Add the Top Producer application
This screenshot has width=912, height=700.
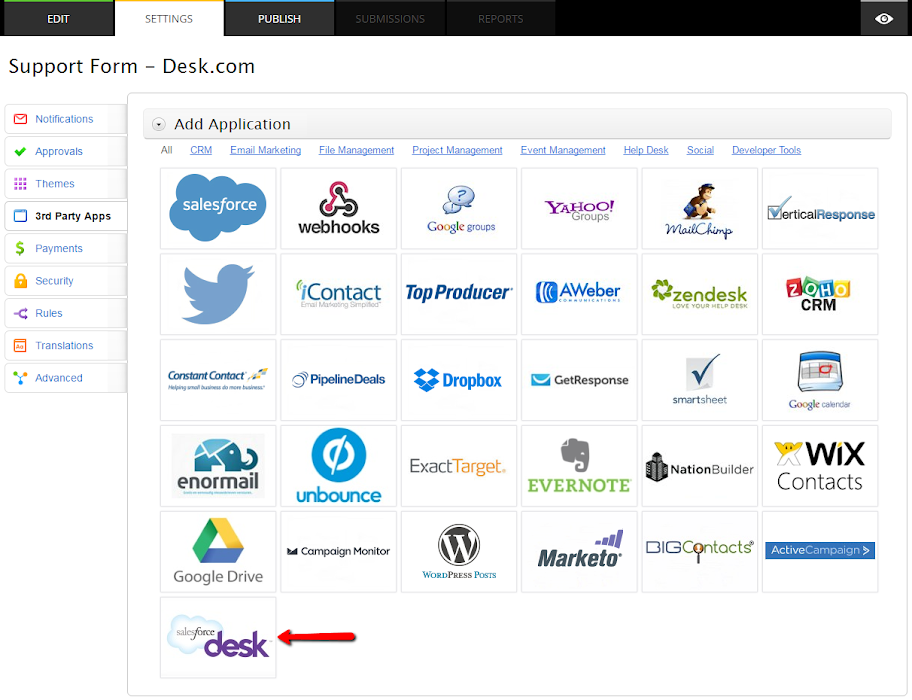coord(459,294)
